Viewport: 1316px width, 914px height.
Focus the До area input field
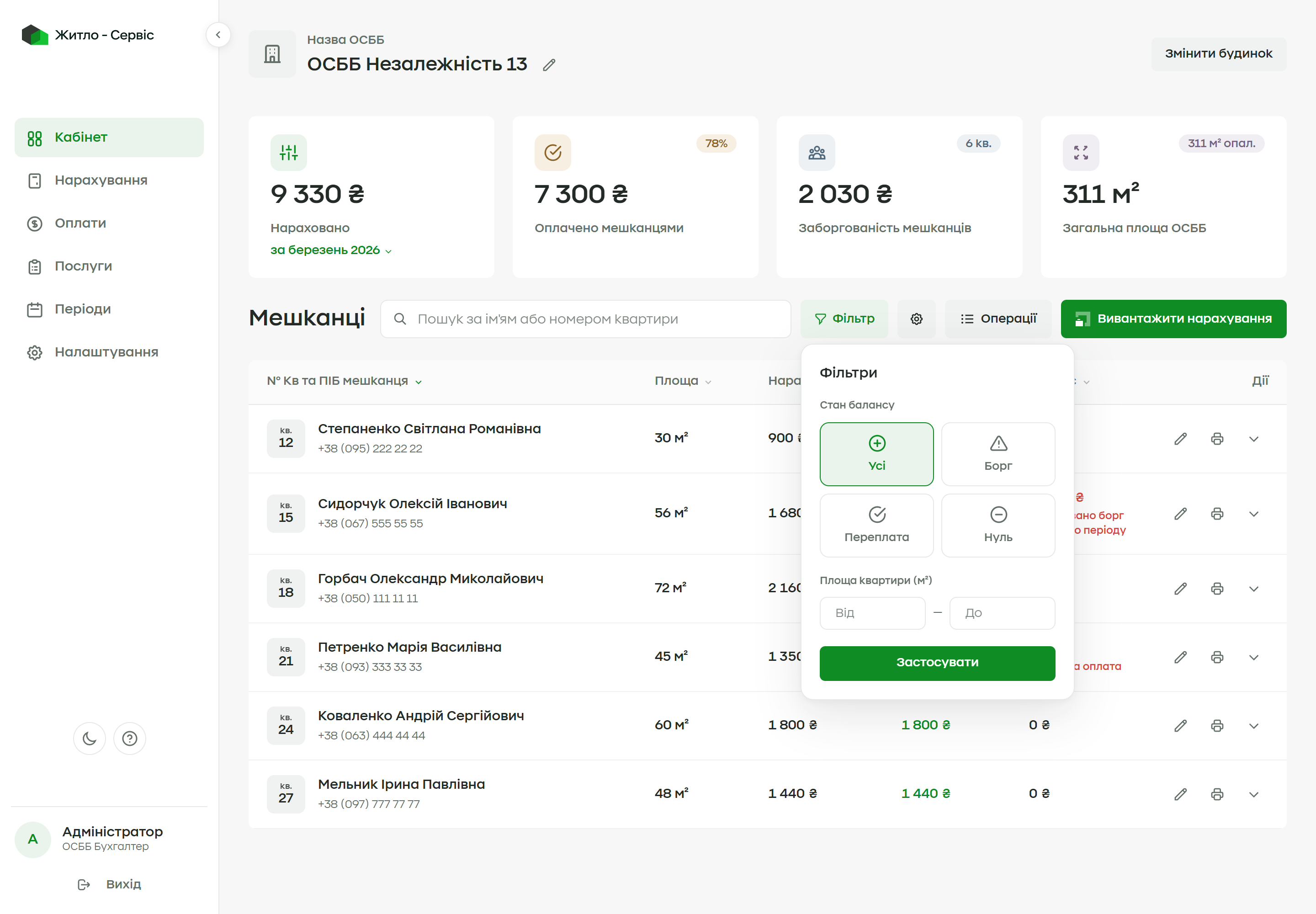(x=1002, y=613)
